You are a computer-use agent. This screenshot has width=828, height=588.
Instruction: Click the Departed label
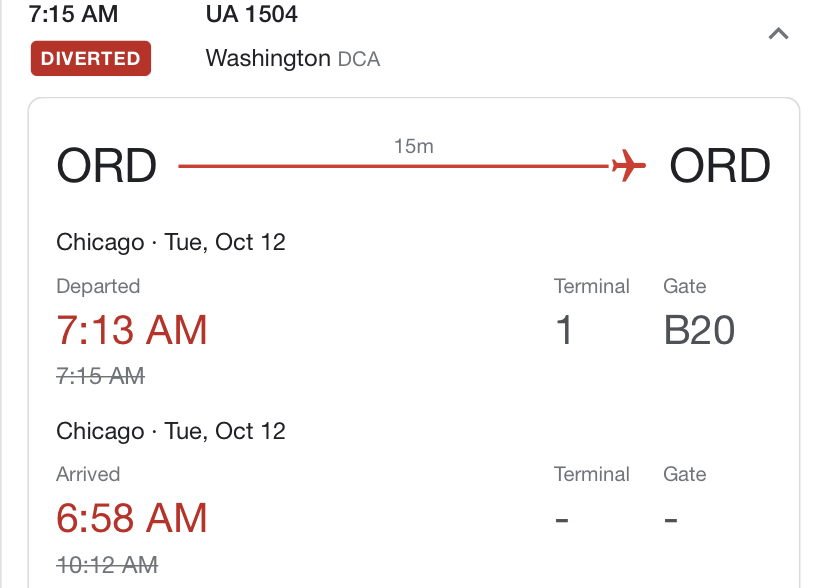point(98,286)
